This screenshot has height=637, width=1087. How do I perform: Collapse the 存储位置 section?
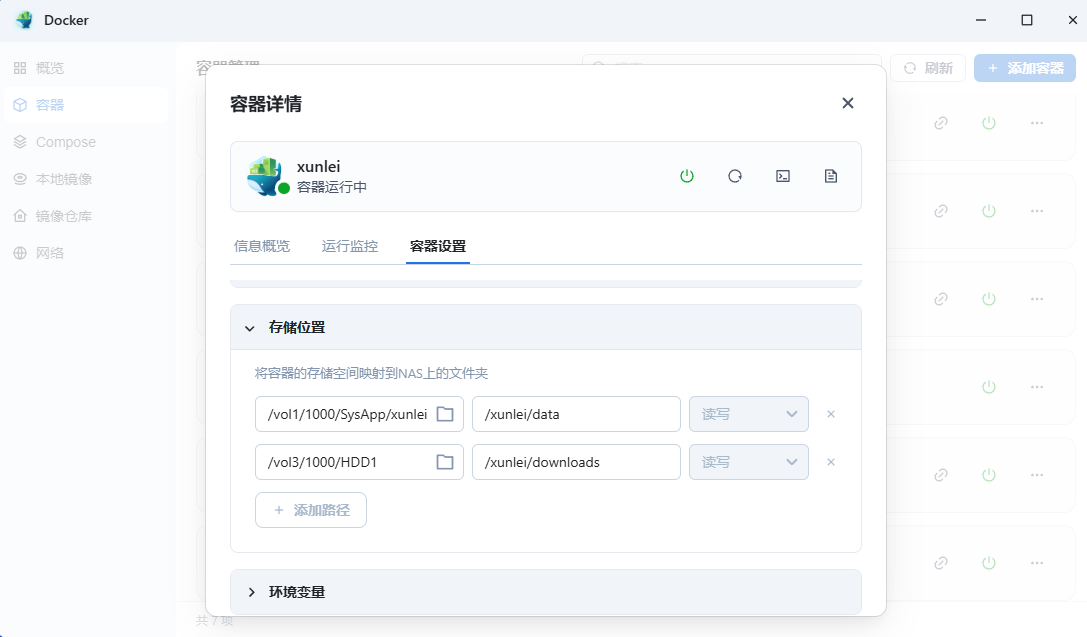pos(546,327)
